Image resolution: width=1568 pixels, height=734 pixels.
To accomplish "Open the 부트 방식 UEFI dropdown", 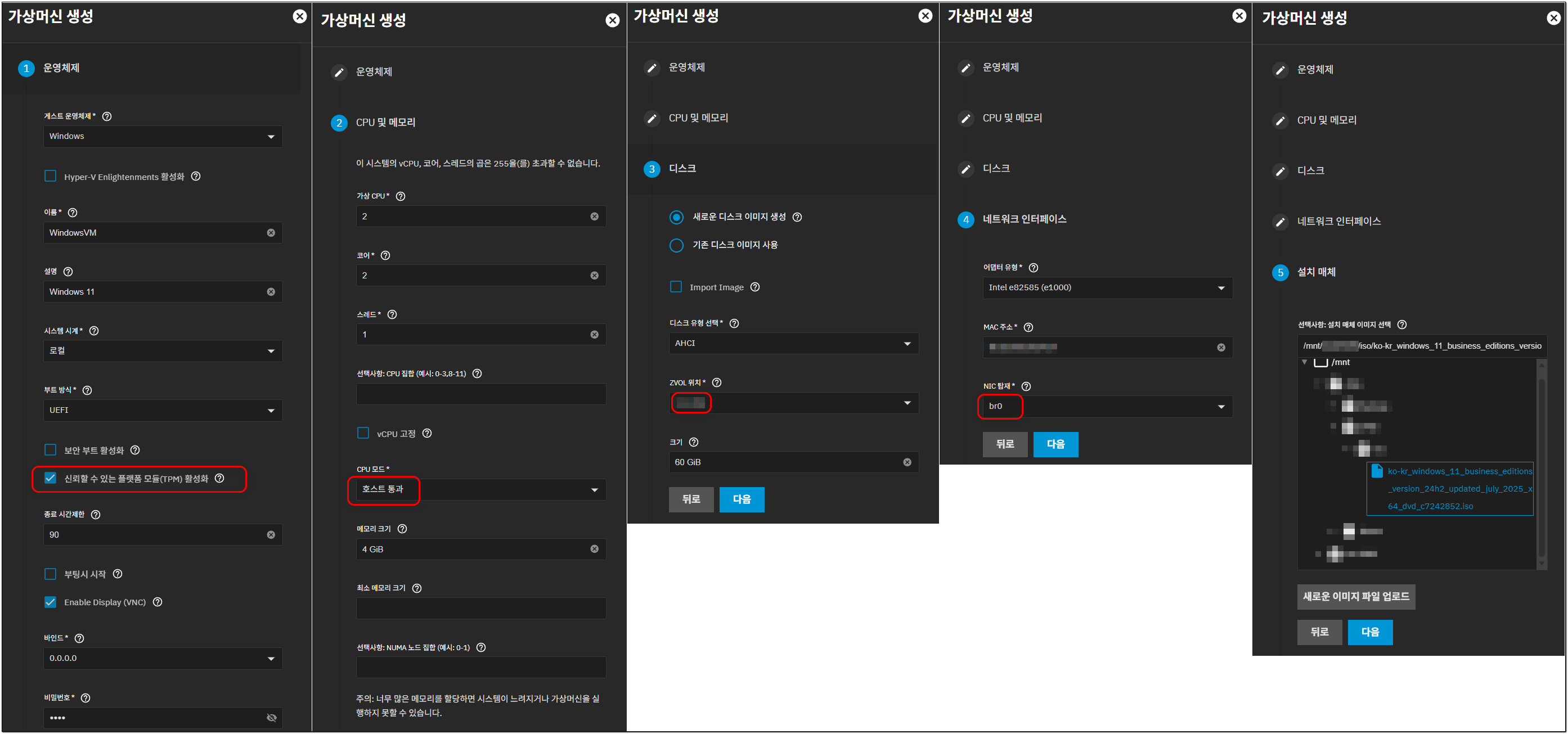I will coord(163,410).
